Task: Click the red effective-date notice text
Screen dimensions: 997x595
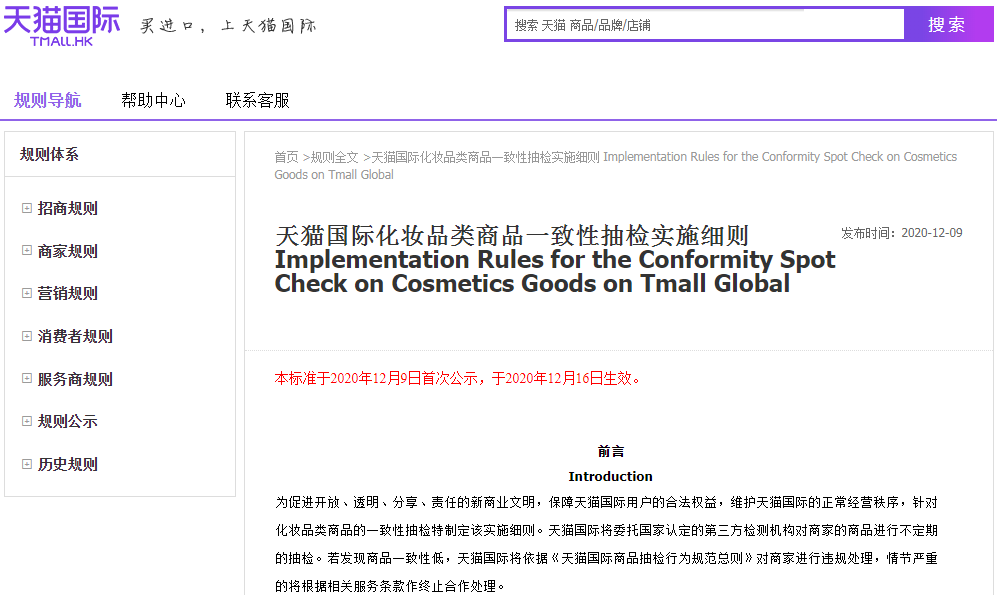Action: [457, 378]
